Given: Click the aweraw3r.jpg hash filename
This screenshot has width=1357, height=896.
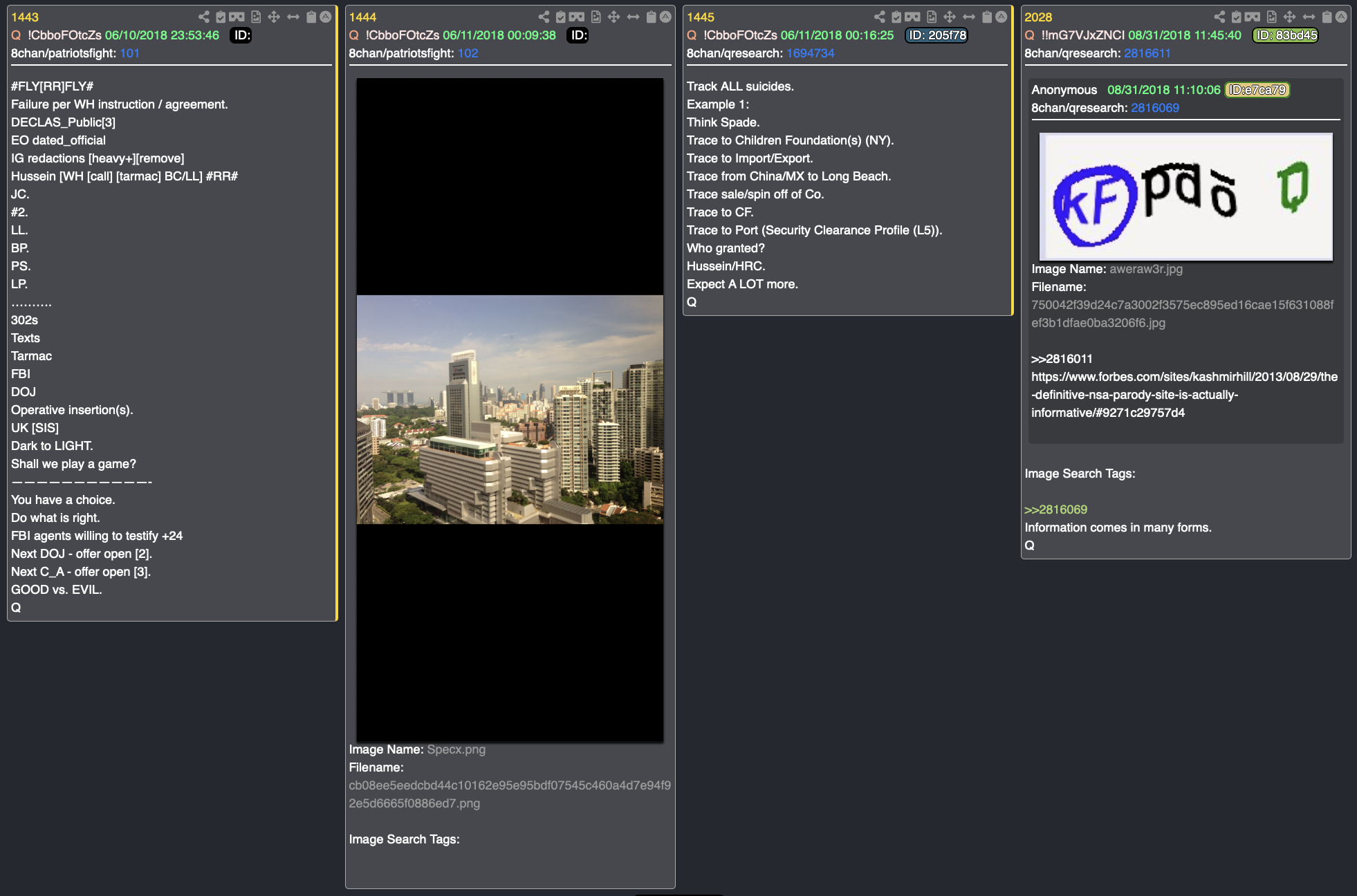Looking at the screenshot, I should [1182, 314].
